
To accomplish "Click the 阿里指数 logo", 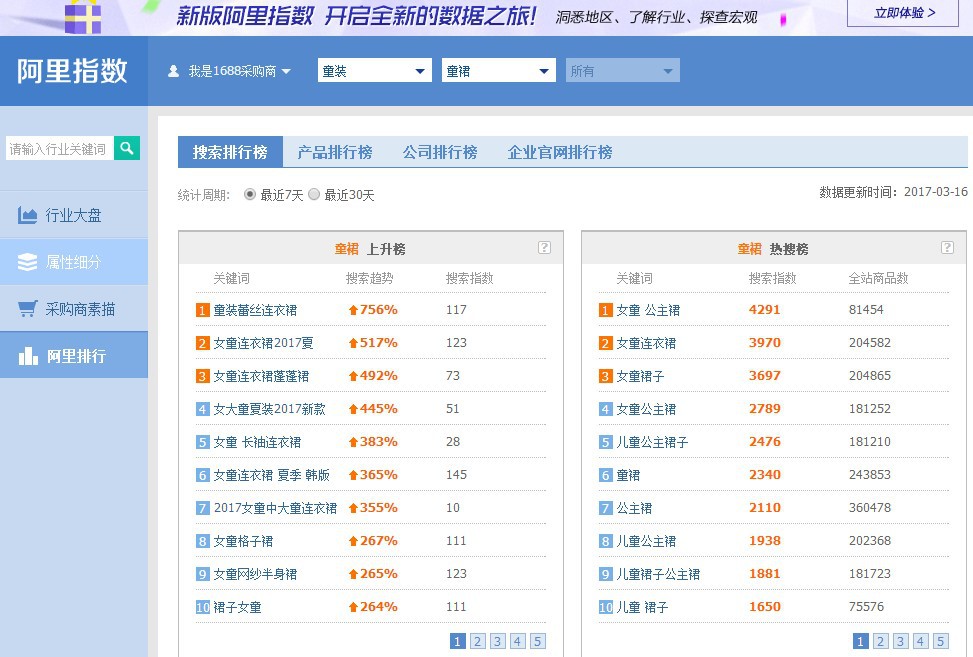I will pyautogui.click(x=72, y=71).
